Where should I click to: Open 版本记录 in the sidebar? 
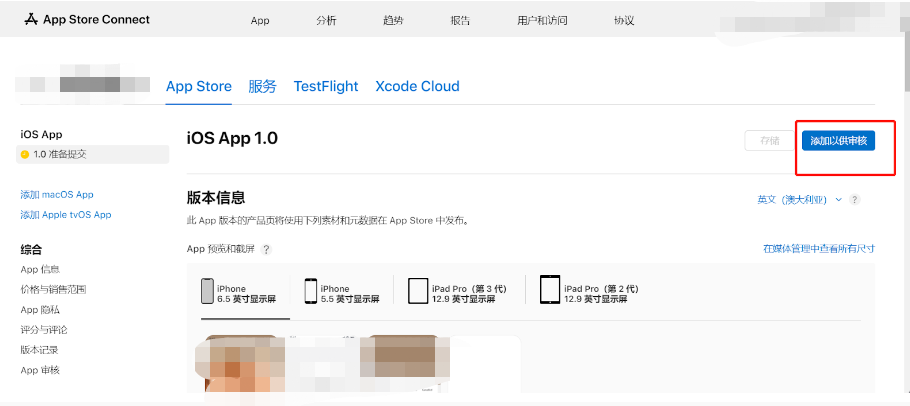pos(39,350)
